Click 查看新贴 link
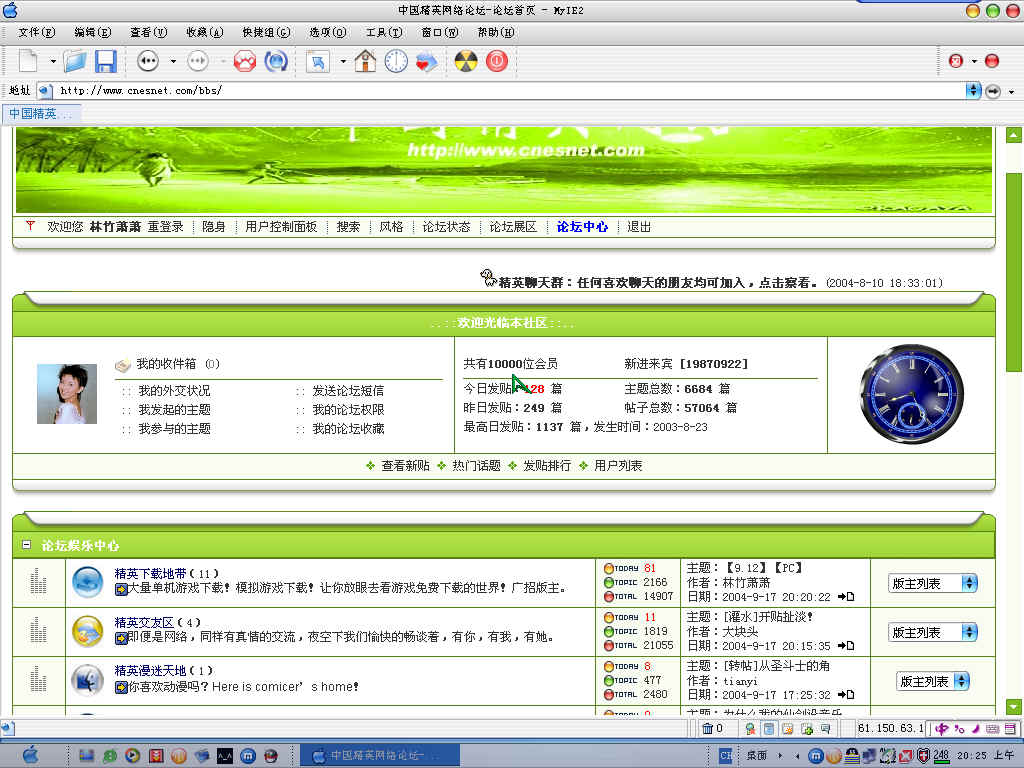 coord(406,466)
